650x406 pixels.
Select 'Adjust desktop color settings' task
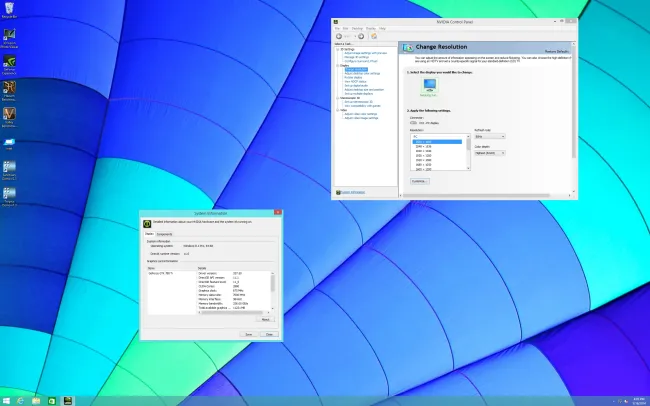pyautogui.click(x=362, y=73)
